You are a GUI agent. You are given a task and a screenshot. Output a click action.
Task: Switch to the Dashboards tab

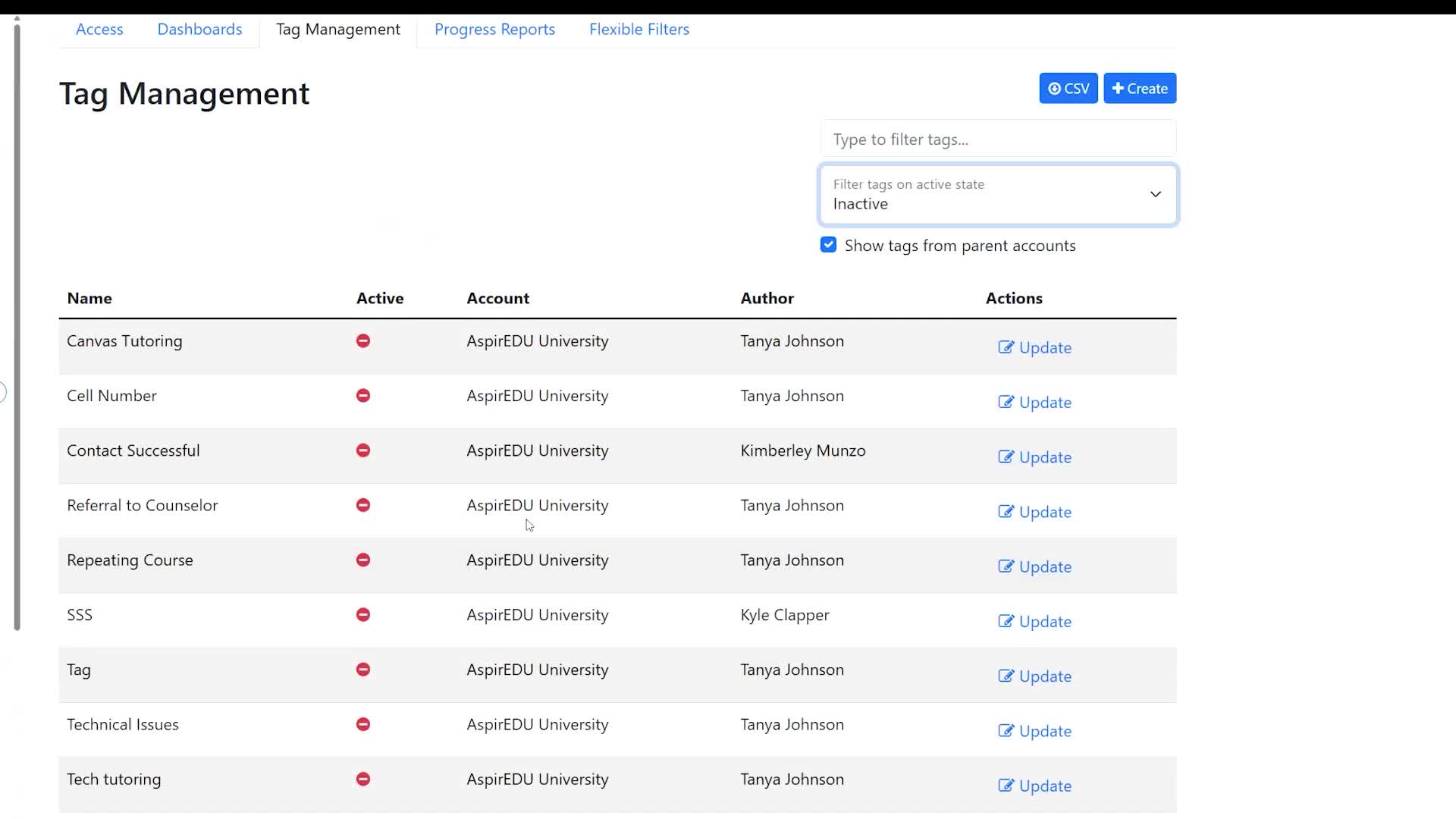pos(199,30)
